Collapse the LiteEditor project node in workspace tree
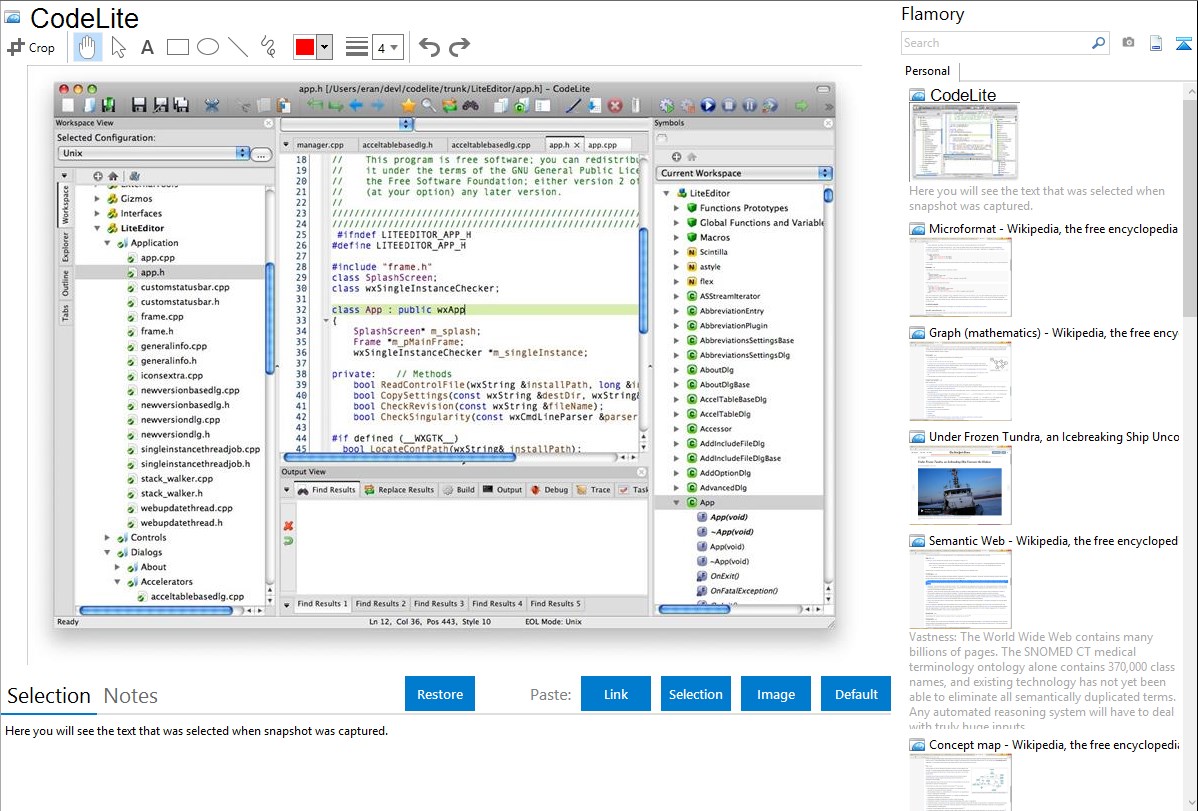This screenshot has width=1198, height=811. click(98, 228)
